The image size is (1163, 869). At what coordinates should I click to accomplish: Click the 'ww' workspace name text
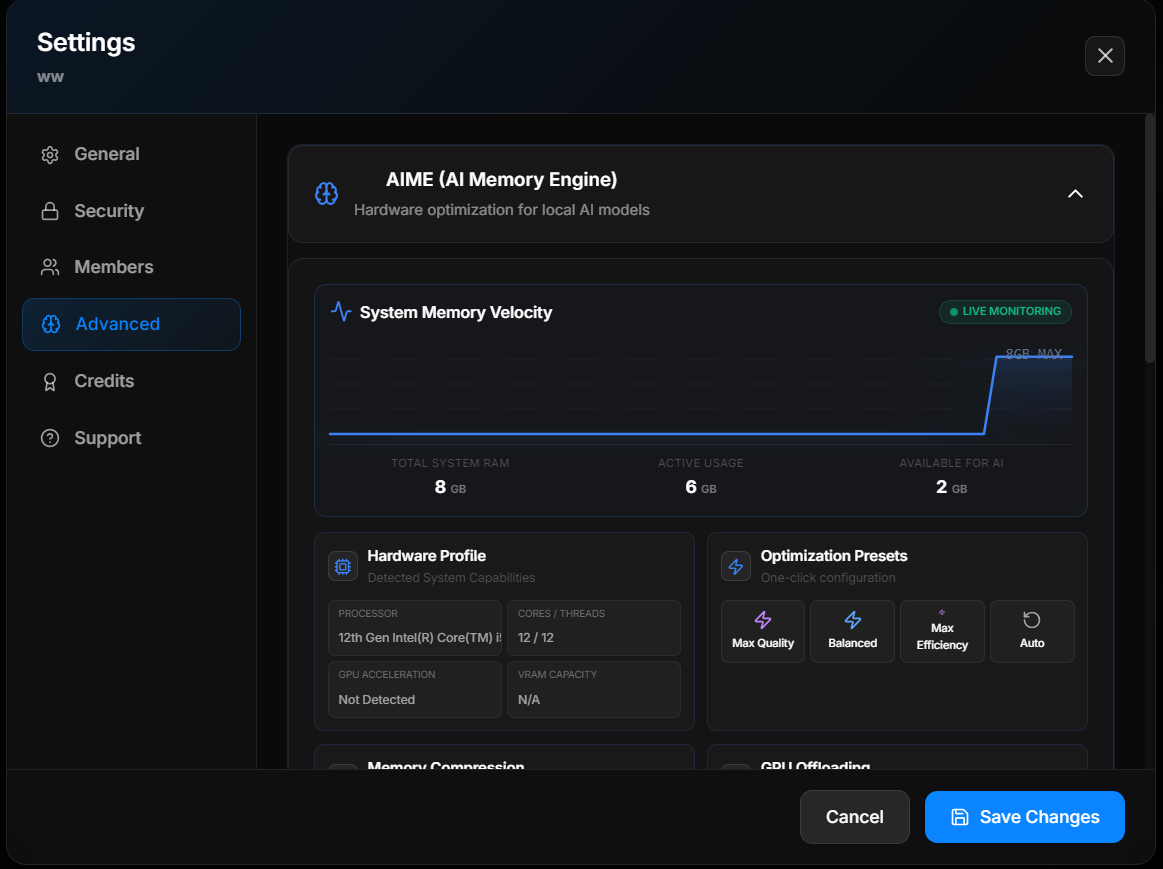coord(50,77)
